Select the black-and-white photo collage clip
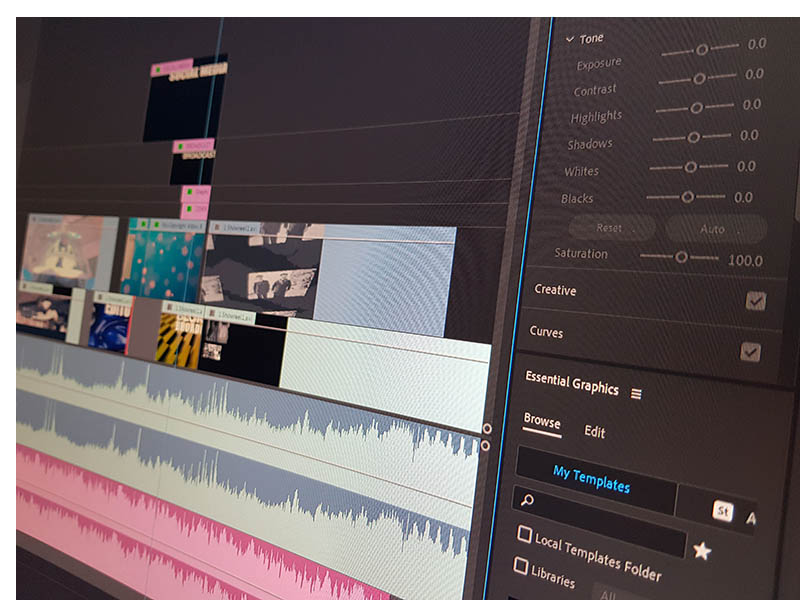The height and width of the screenshot is (600, 800). [261, 270]
